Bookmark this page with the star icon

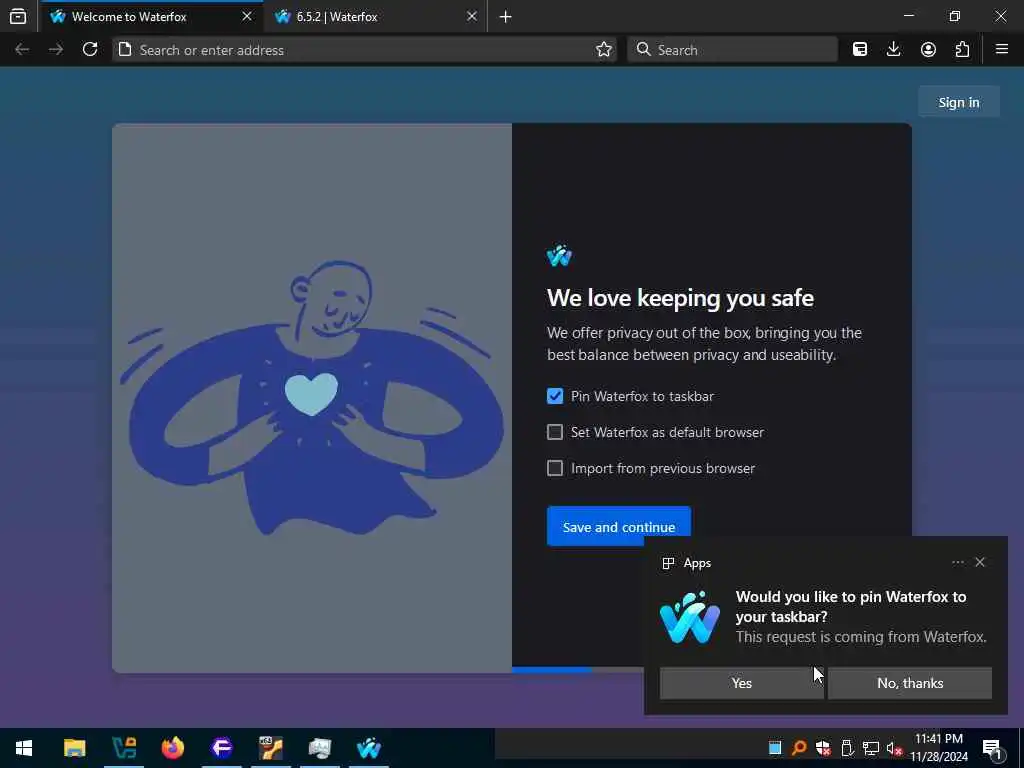pyautogui.click(x=604, y=50)
